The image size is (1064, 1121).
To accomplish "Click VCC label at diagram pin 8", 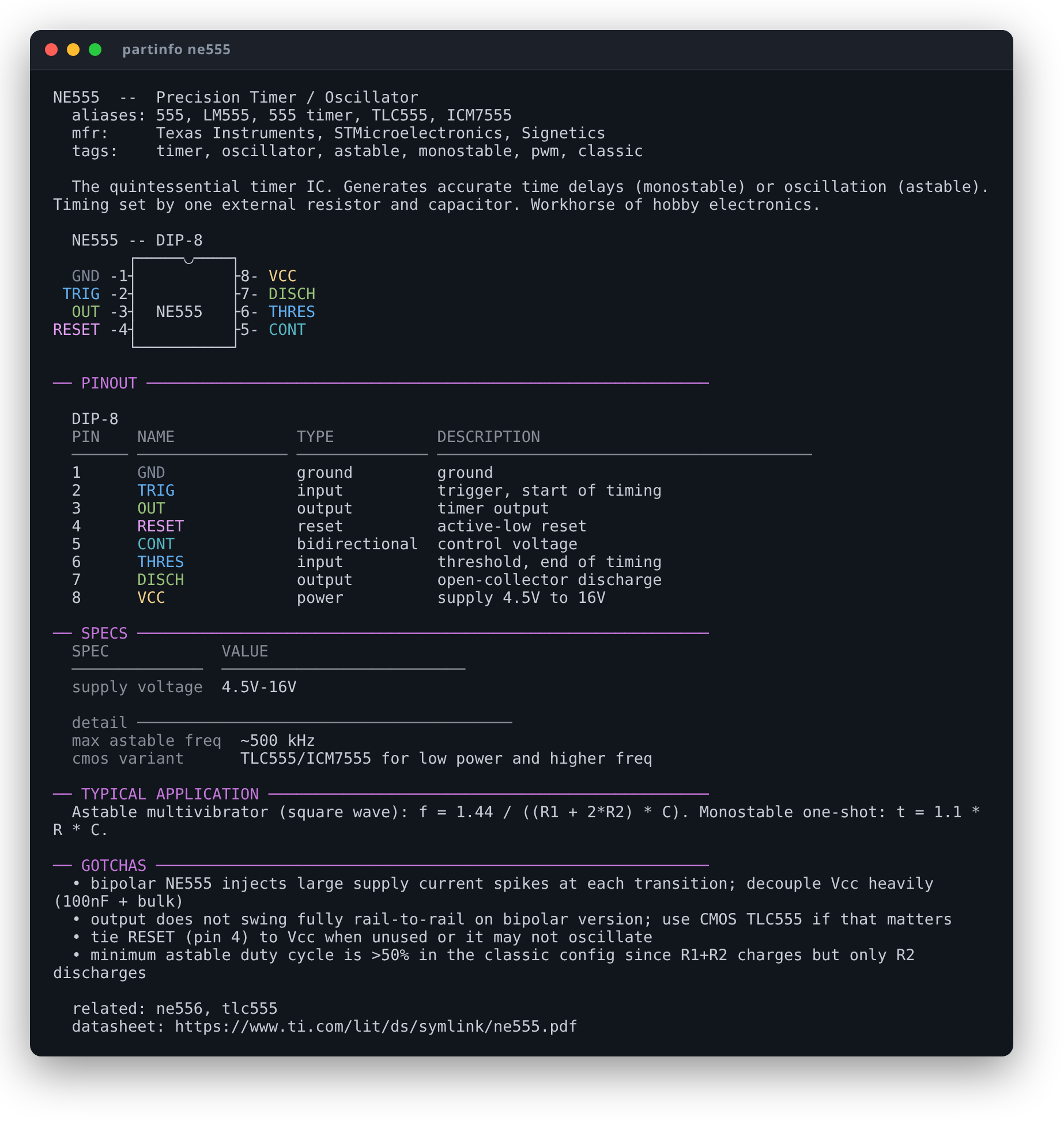I will pyautogui.click(x=282, y=276).
